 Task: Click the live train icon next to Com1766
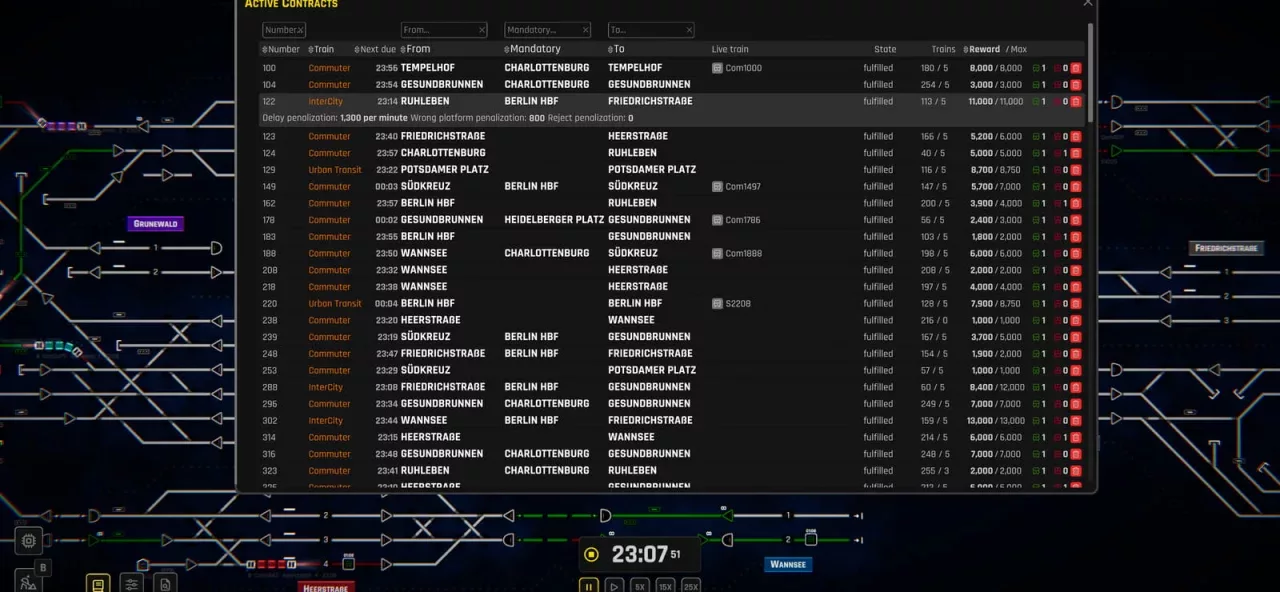(x=717, y=220)
